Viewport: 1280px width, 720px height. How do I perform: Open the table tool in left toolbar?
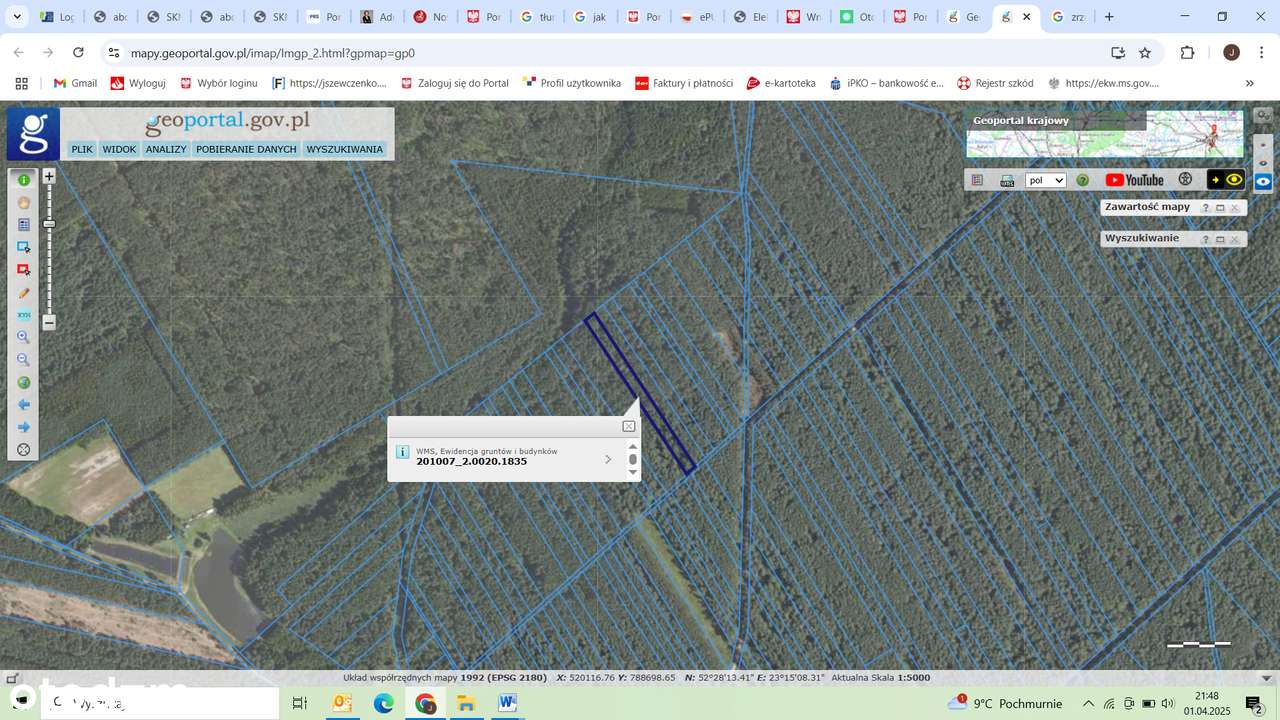pos(24,225)
